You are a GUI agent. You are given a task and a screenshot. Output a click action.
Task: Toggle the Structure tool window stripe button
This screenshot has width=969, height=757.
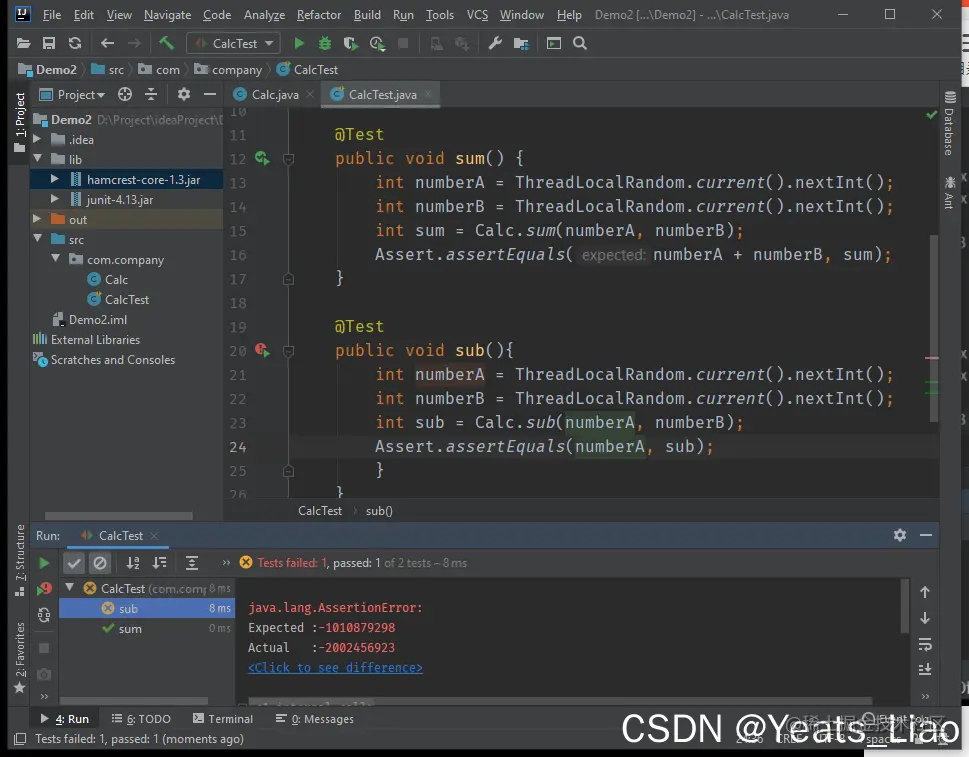coord(20,560)
